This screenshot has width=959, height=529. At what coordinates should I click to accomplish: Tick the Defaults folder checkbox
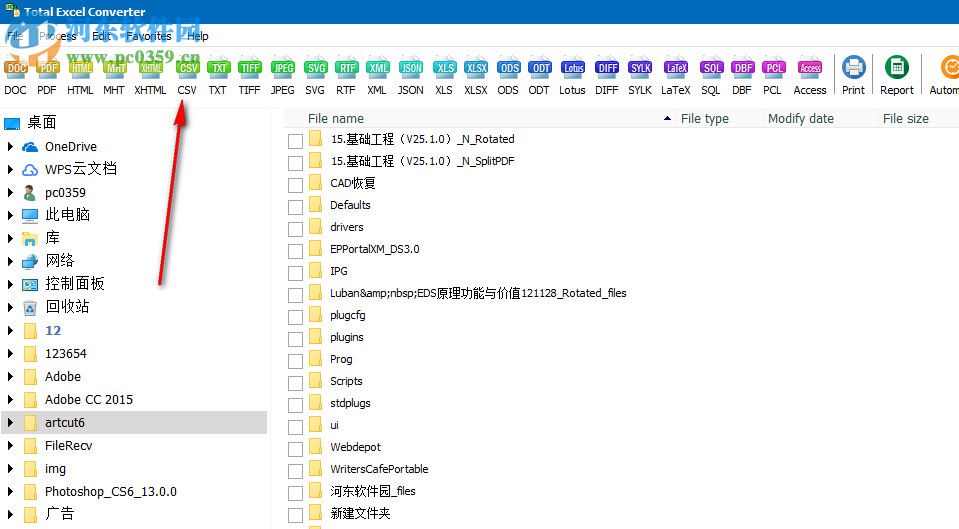[295, 207]
